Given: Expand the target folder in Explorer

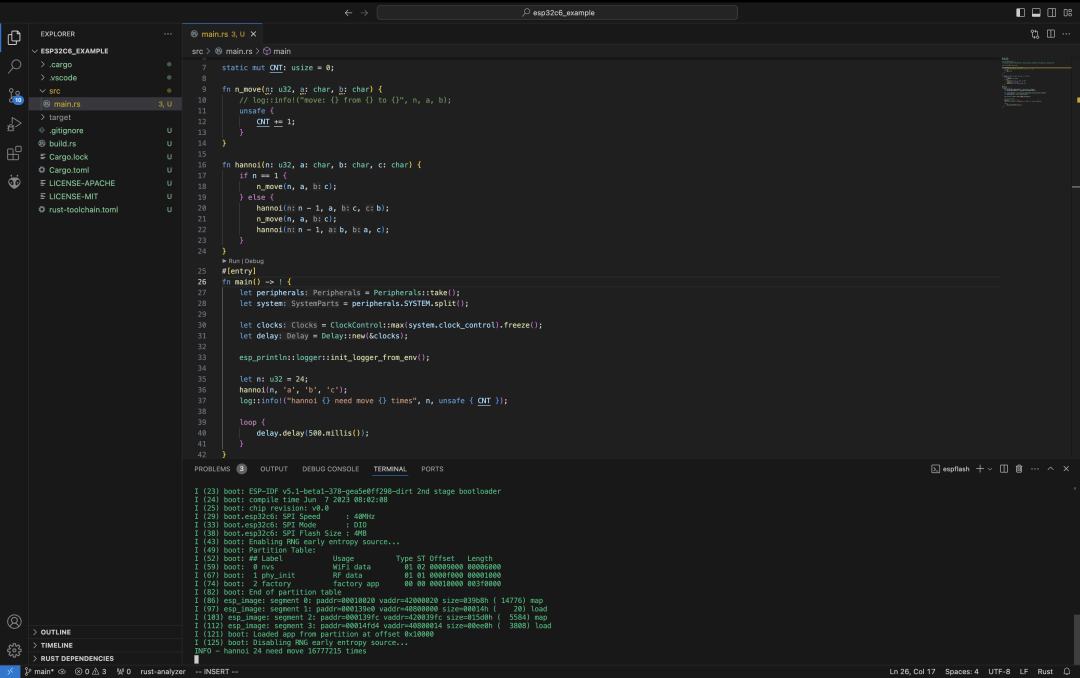Looking at the screenshot, I should click(60, 117).
